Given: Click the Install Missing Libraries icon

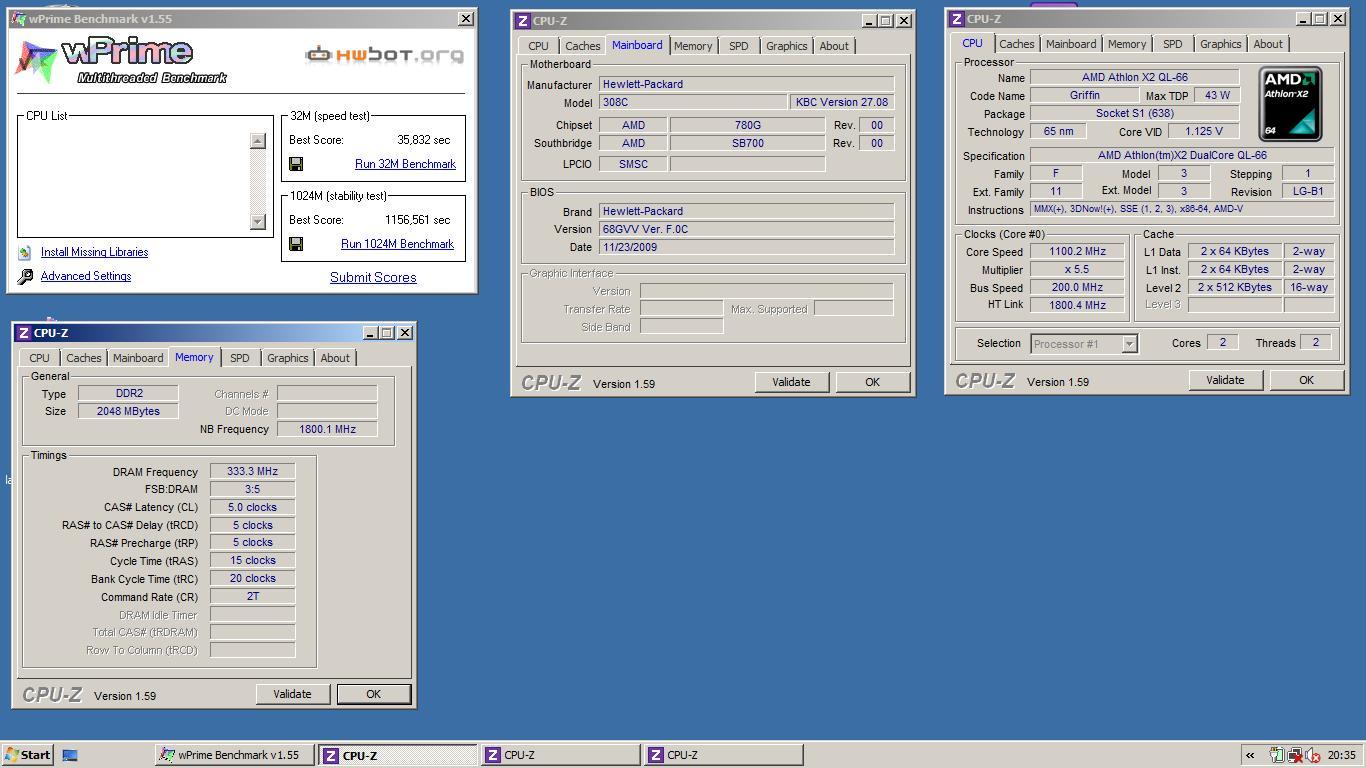Looking at the screenshot, I should (x=25, y=253).
